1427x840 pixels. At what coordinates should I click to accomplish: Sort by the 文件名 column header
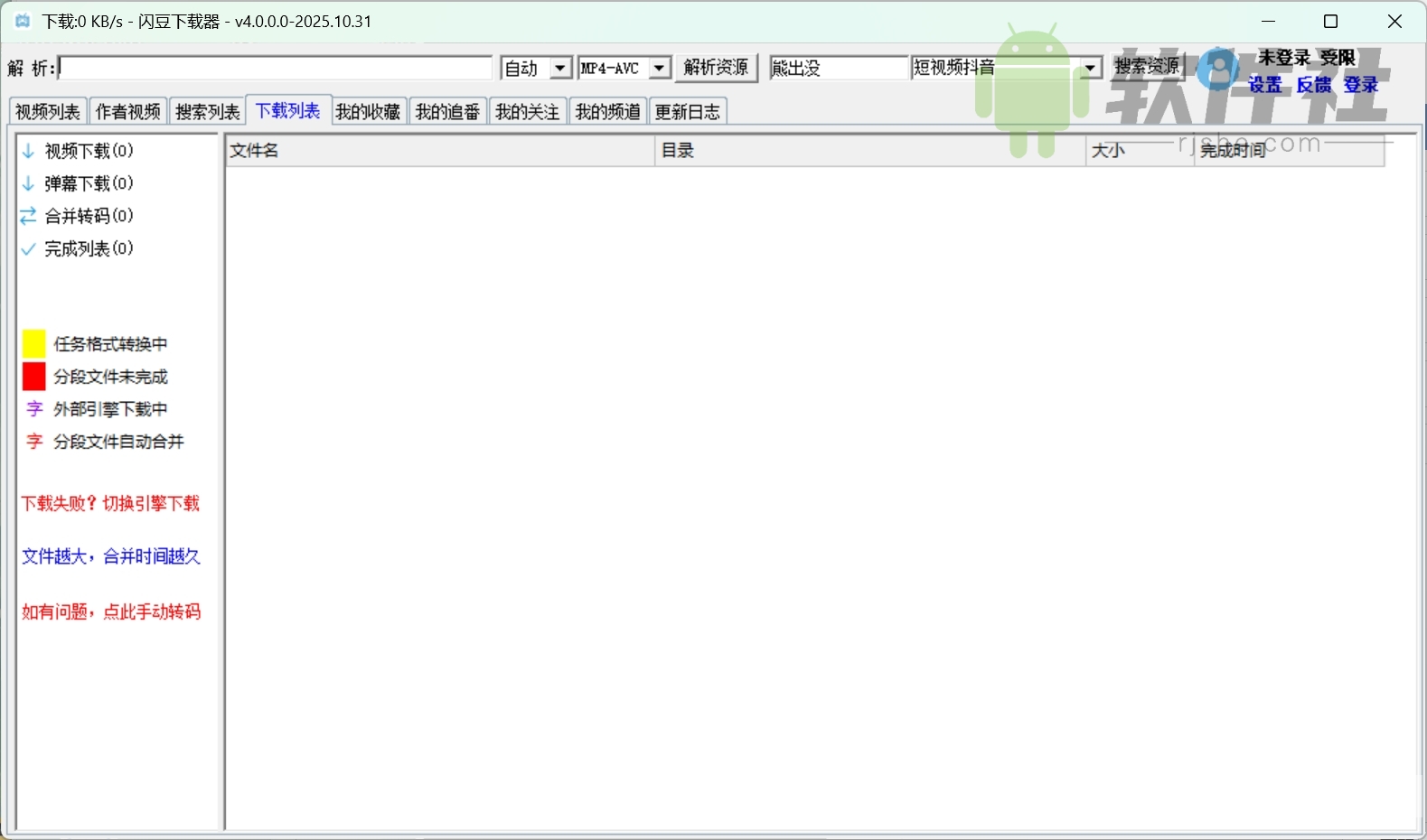pyautogui.click(x=440, y=151)
